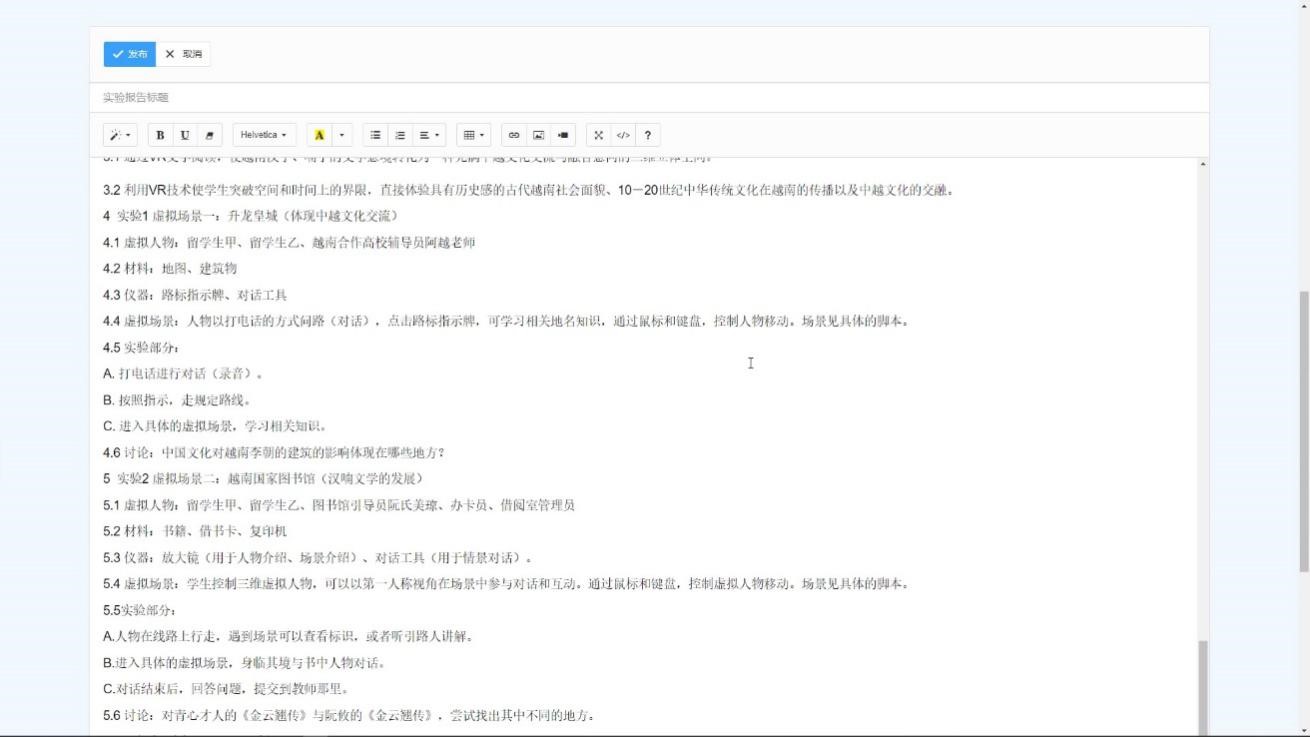
Task: Open the Helvetica font family dropdown
Action: 264,135
